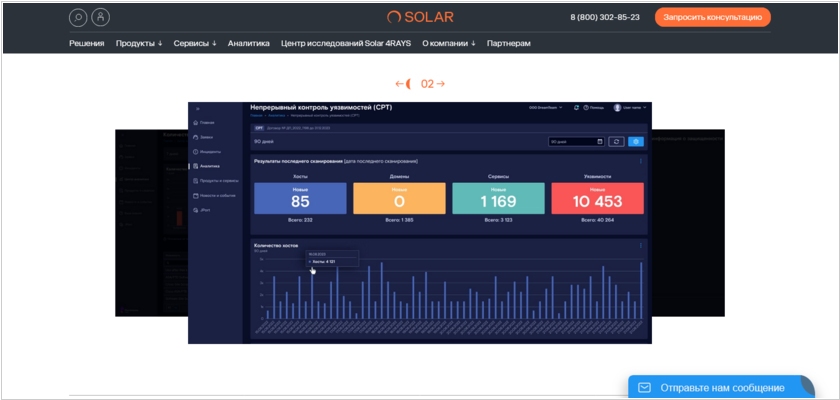Click the outlined refresh button beside date field
The width and height of the screenshot is (840, 400).
coord(617,142)
